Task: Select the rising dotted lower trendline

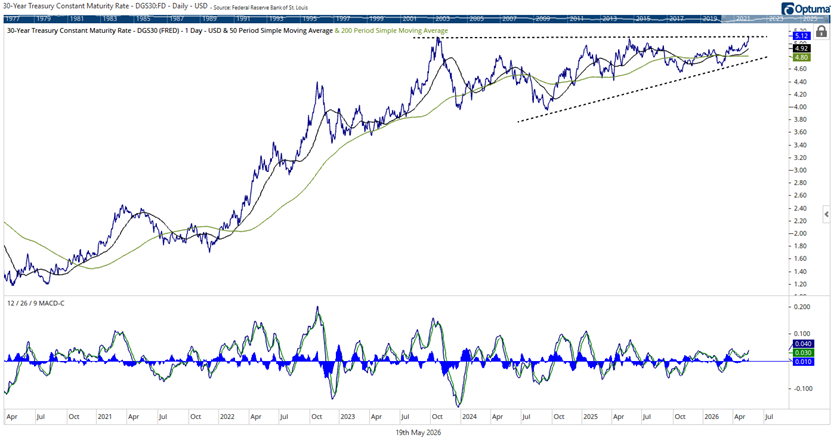Action: coord(643,89)
